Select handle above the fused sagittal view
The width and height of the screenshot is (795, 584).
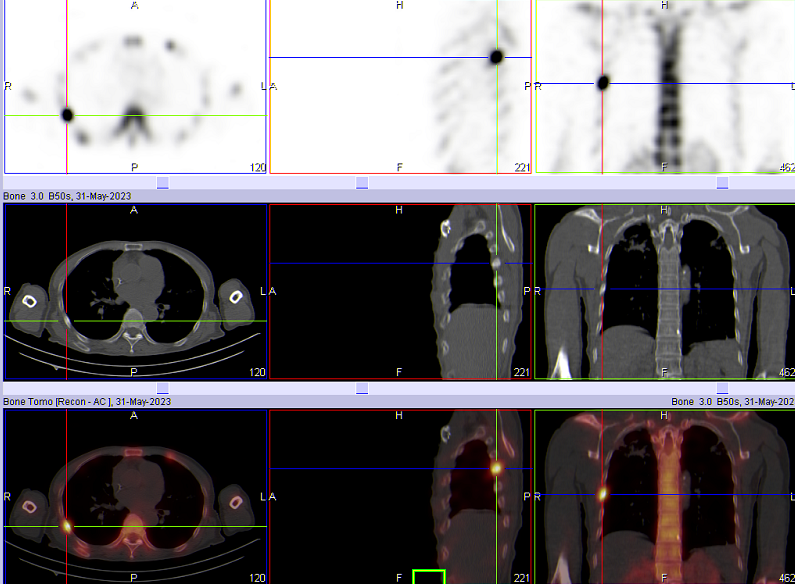[x=362, y=388]
